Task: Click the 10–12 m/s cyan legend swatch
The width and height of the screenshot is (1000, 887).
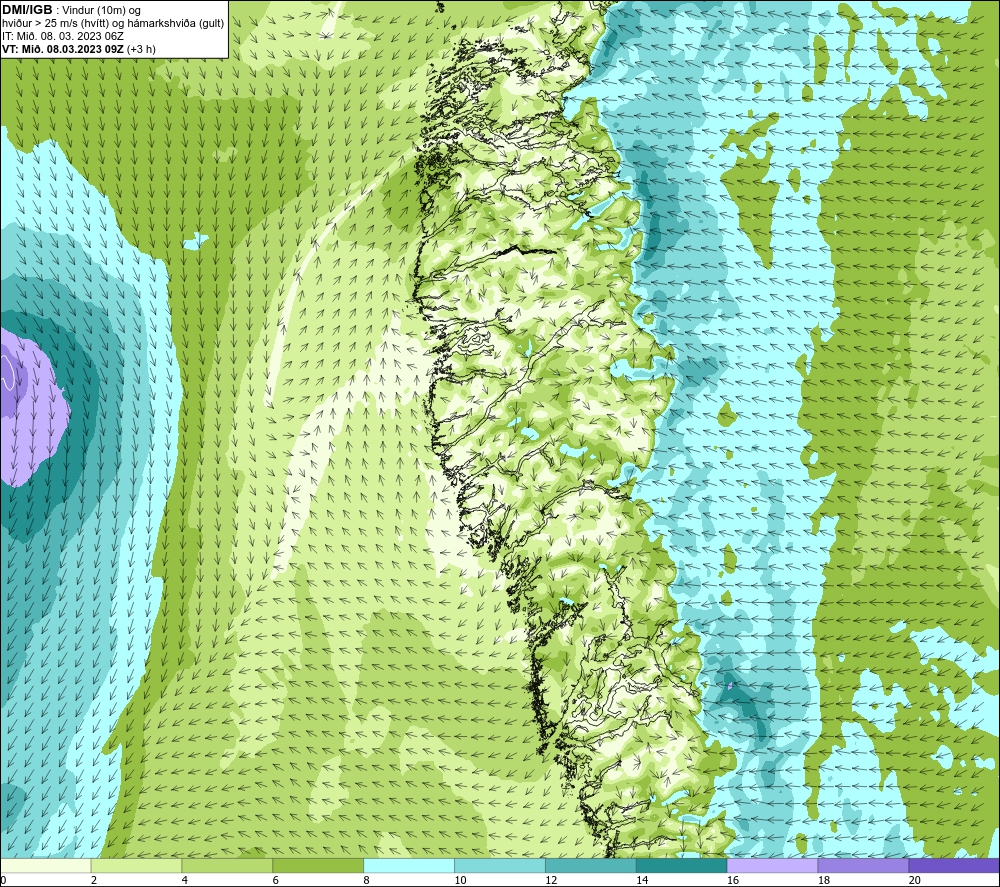Action: pyautogui.click(x=500, y=865)
